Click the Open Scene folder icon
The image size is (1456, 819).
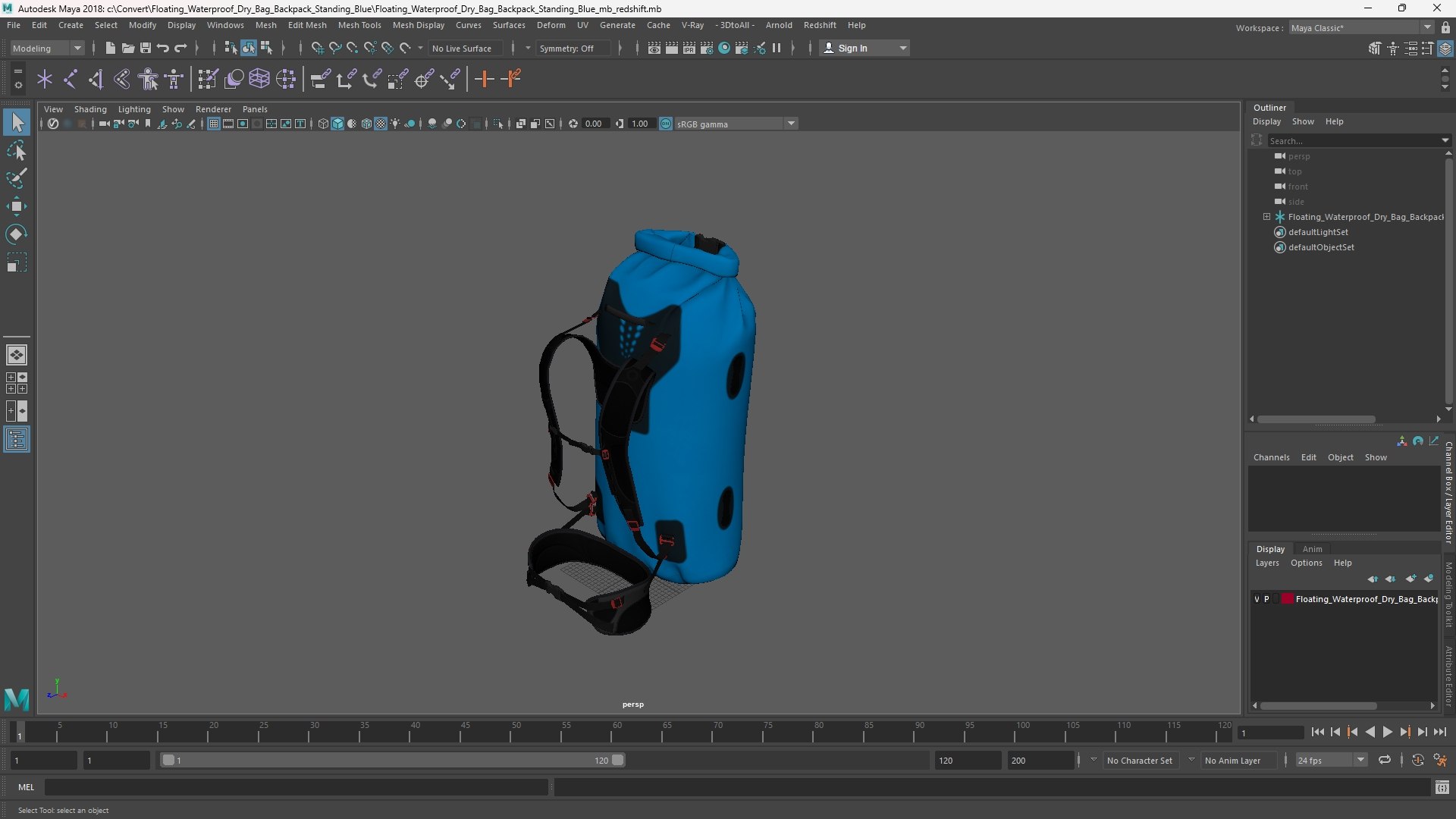127,48
